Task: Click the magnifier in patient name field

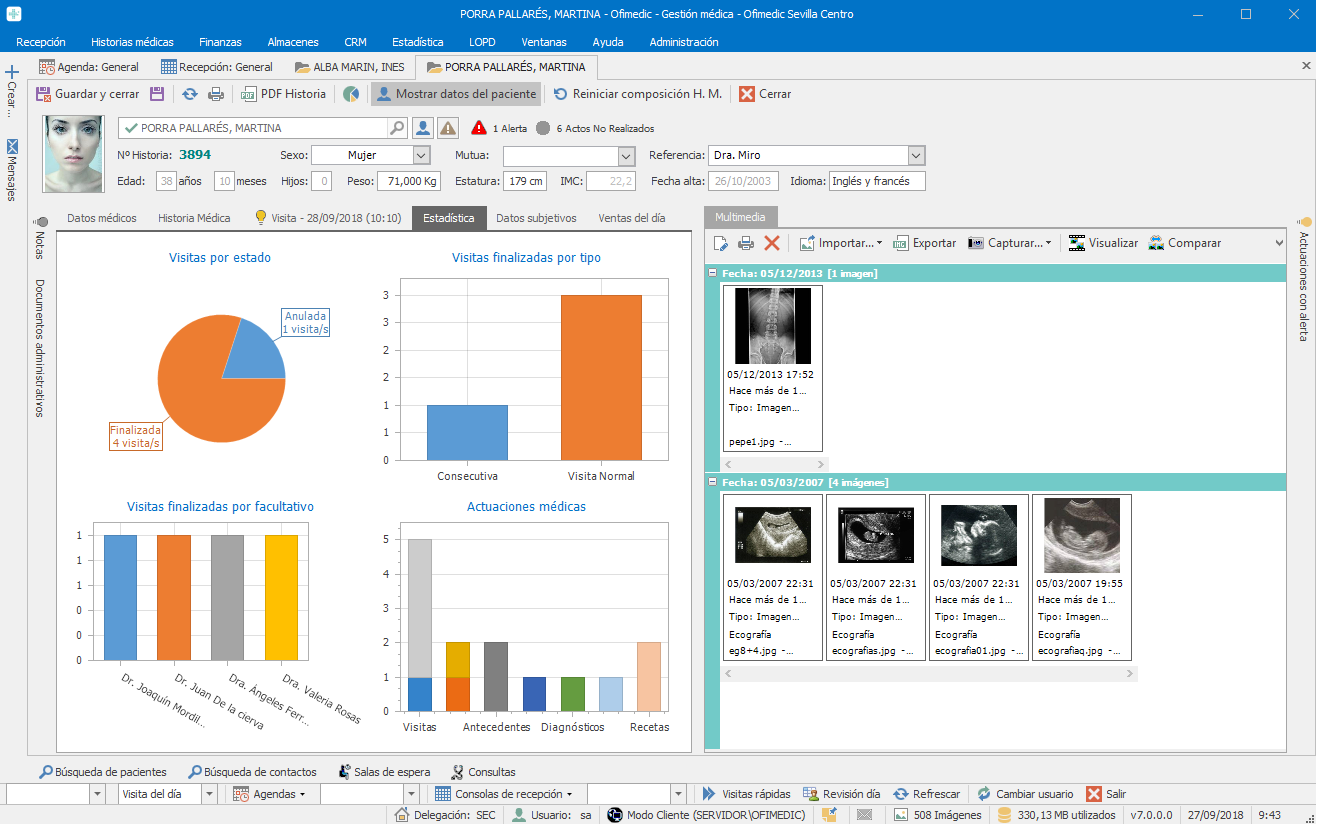Action: tap(397, 128)
